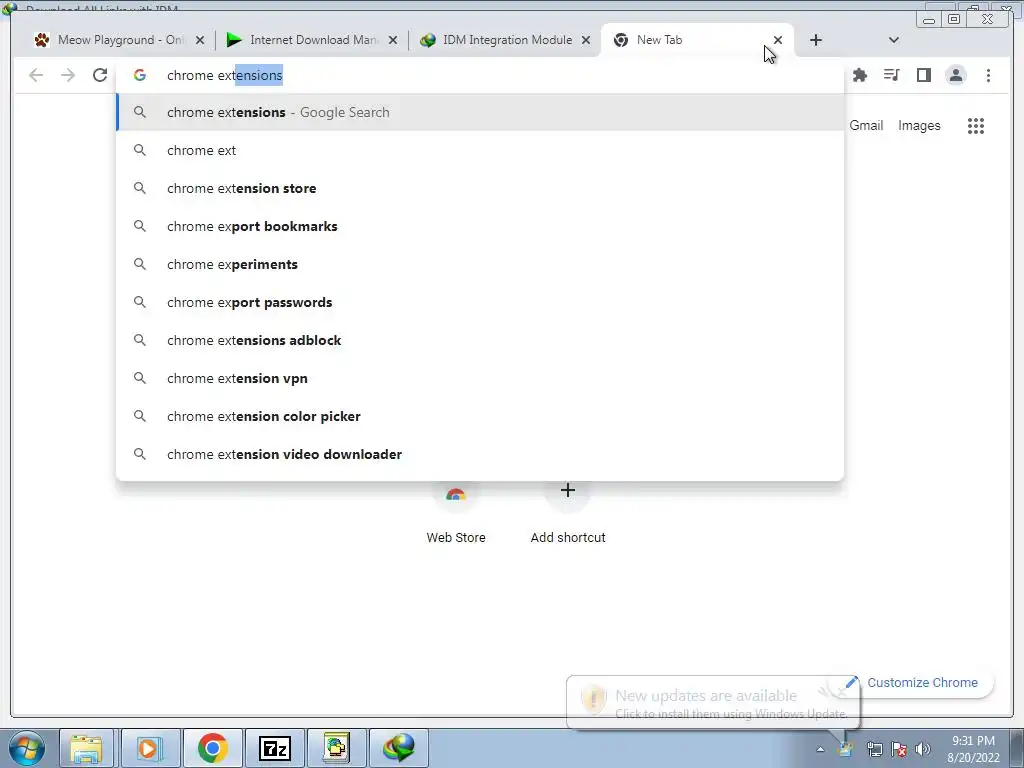Screen dimensions: 1024x768
Task: Choose 'chrome extensions - Google Search' suggestion
Action: coord(480,112)
